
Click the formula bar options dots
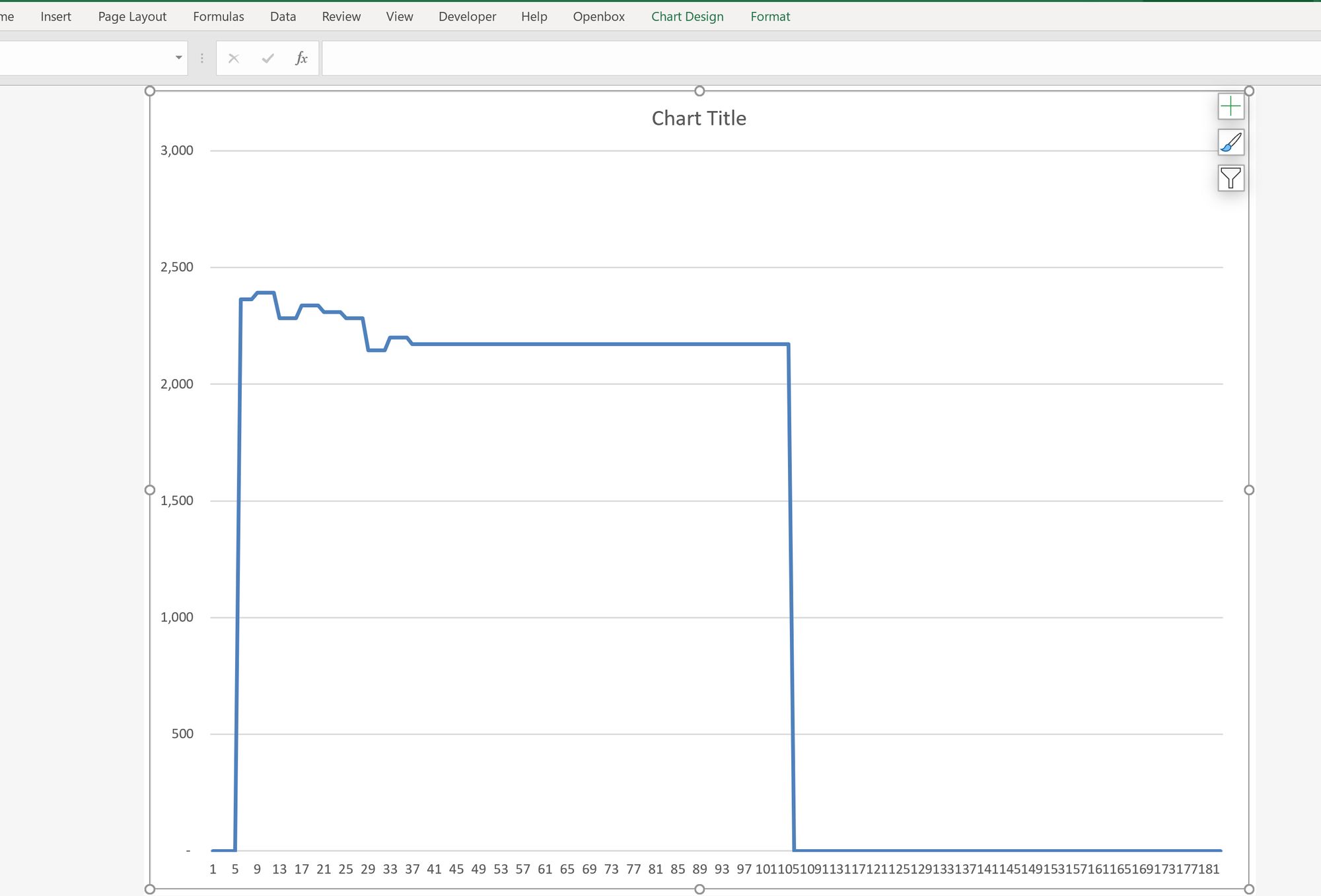point(202,58)
